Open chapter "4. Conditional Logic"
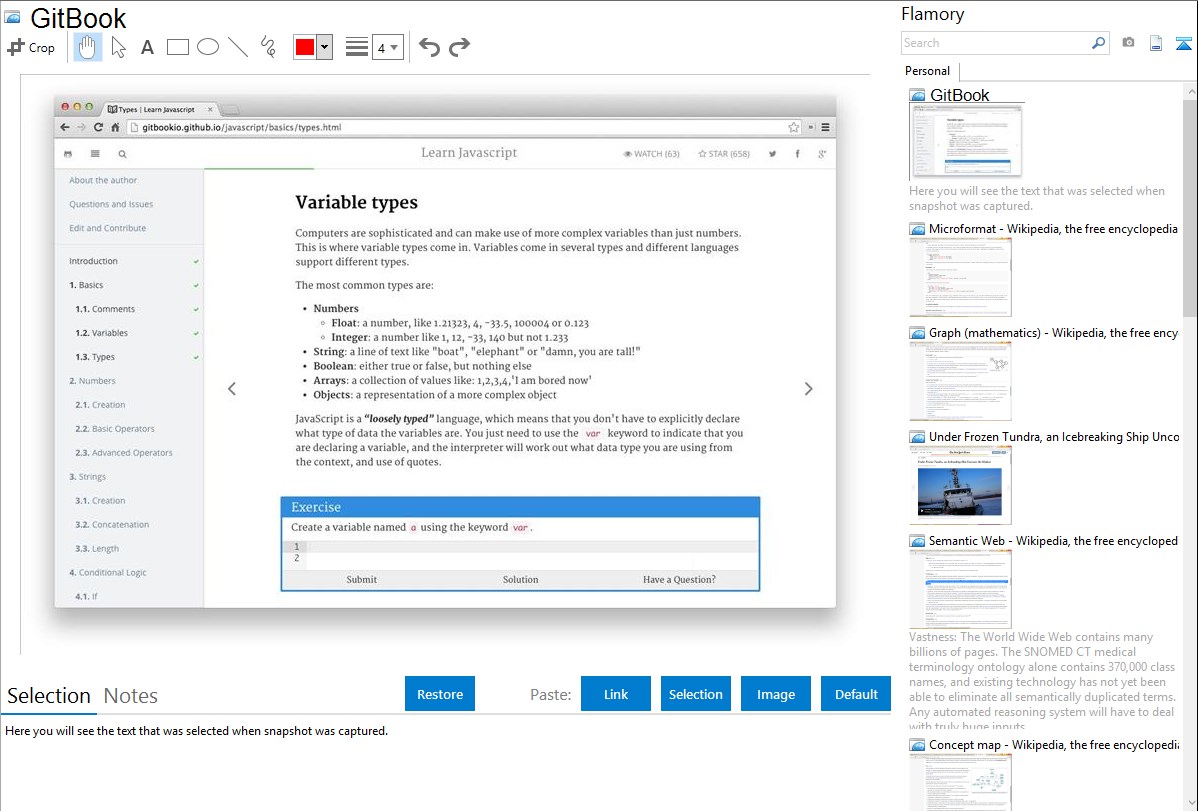The width and height of the screenshot is (1198, 811). click(107, 573)
